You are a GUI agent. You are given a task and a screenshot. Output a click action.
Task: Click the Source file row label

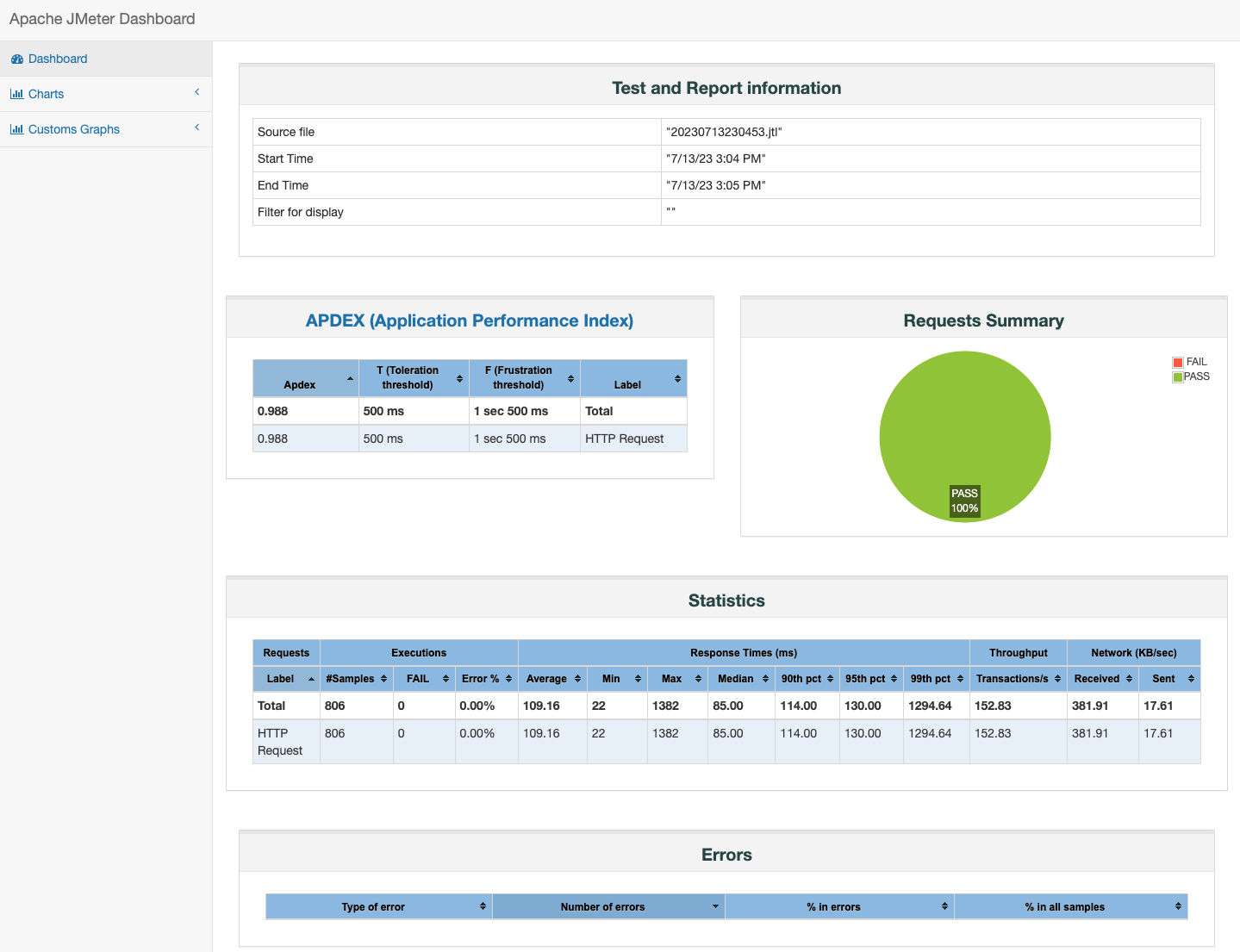point(286,132)
